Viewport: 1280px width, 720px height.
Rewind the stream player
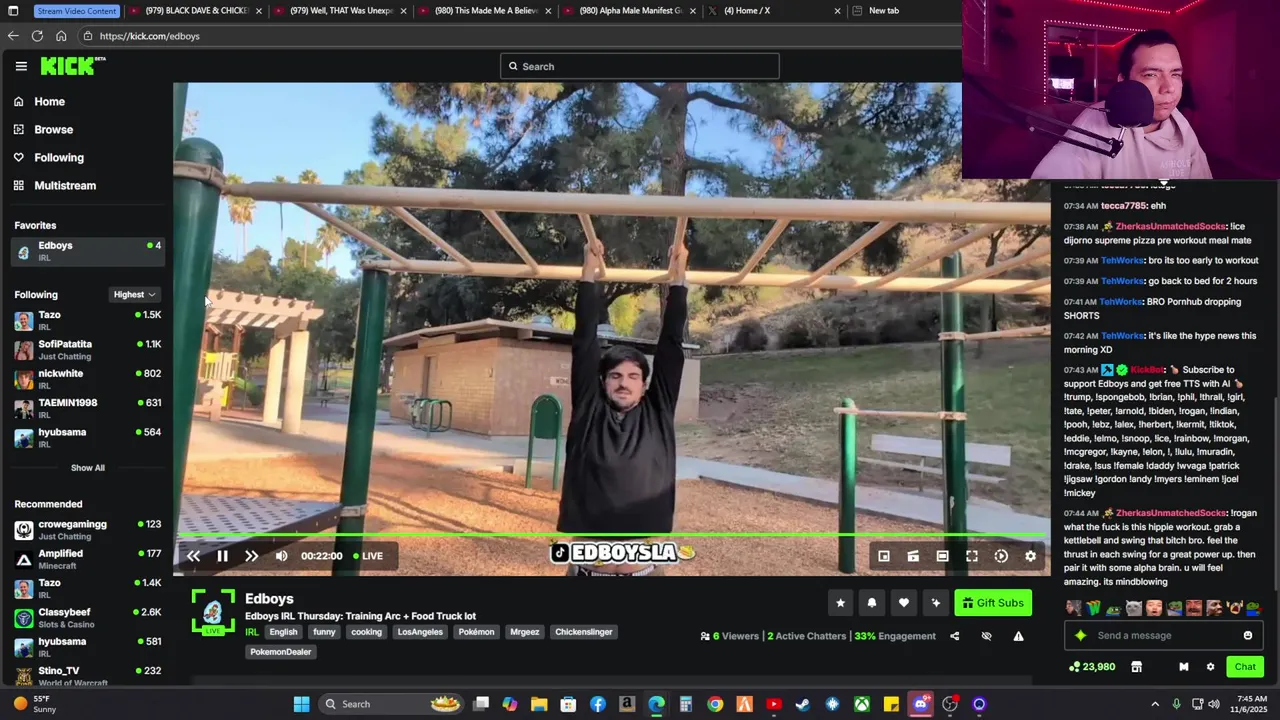(x=193, y=556)
